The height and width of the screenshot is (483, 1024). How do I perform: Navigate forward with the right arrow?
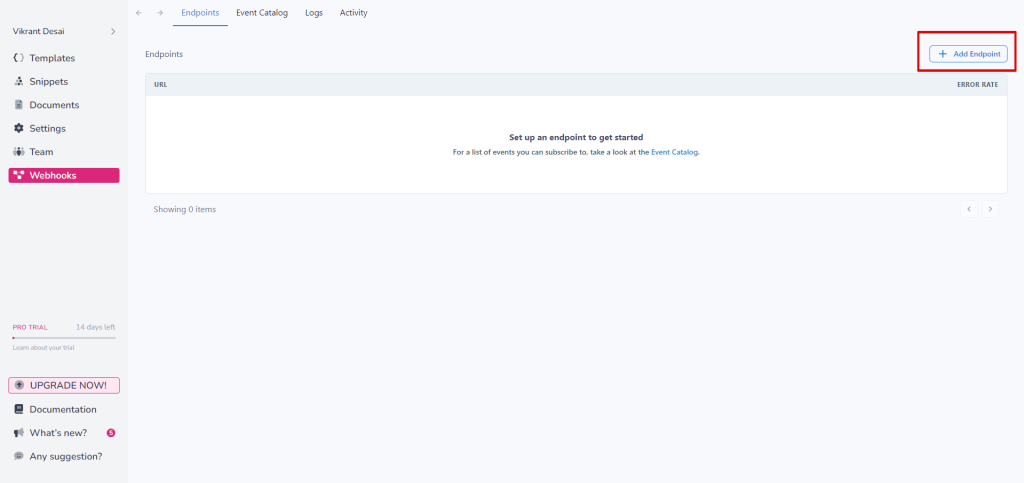coord(160,13)
